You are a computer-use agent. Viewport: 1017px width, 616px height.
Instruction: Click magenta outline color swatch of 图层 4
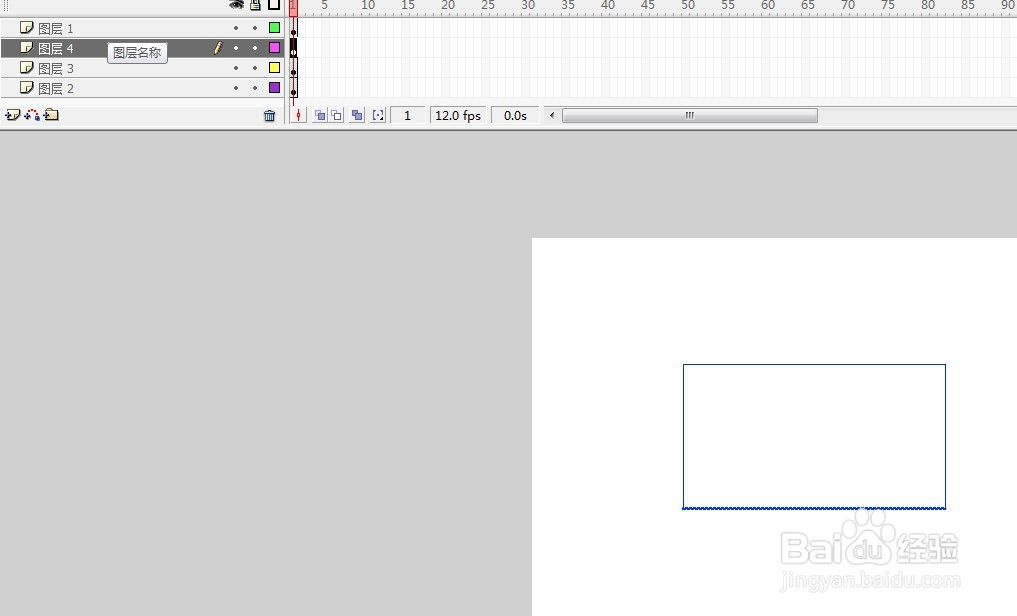click(274, 47)
